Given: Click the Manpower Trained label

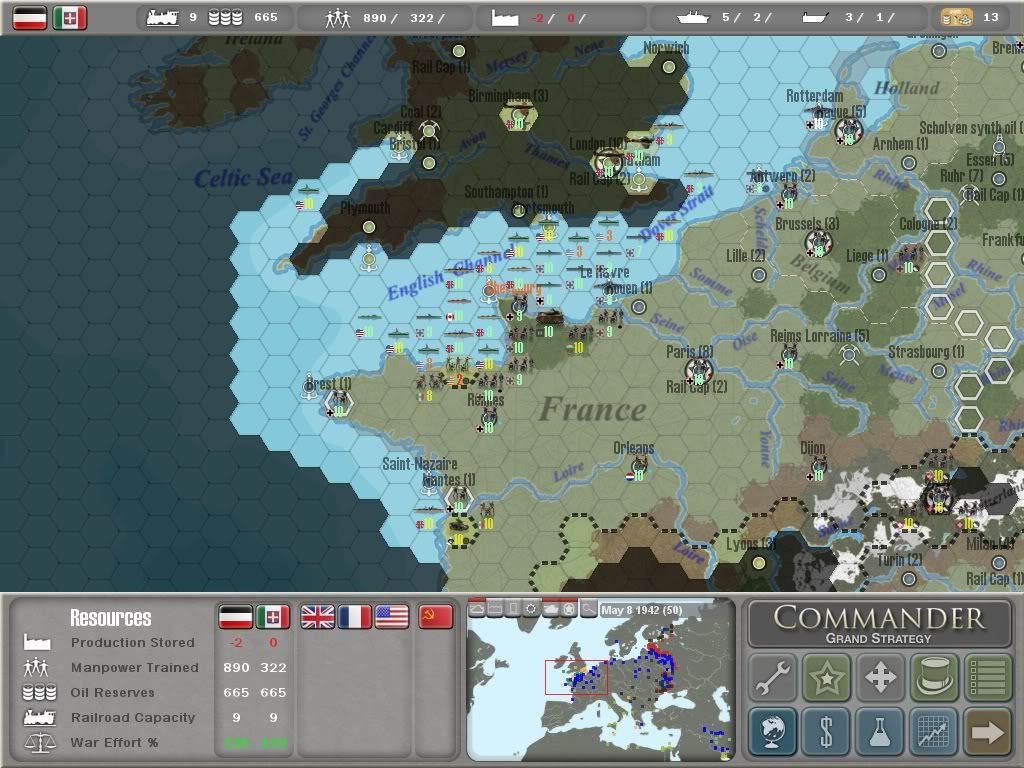Looking at the screenshot, I should click(x=135, y=667).
